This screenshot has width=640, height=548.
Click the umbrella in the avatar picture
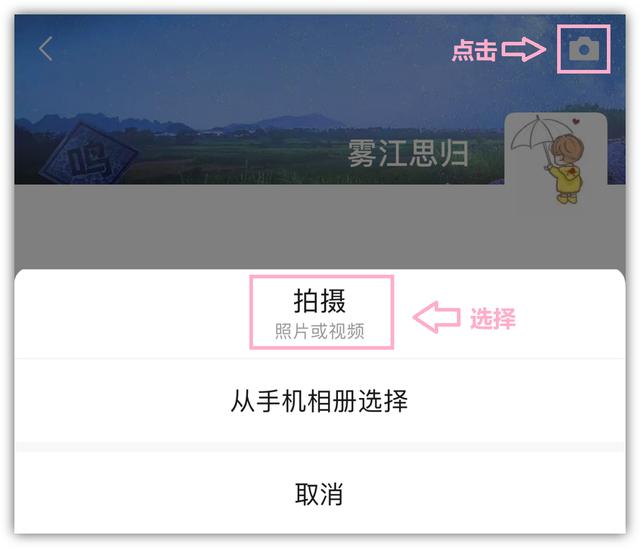[533, 135]
